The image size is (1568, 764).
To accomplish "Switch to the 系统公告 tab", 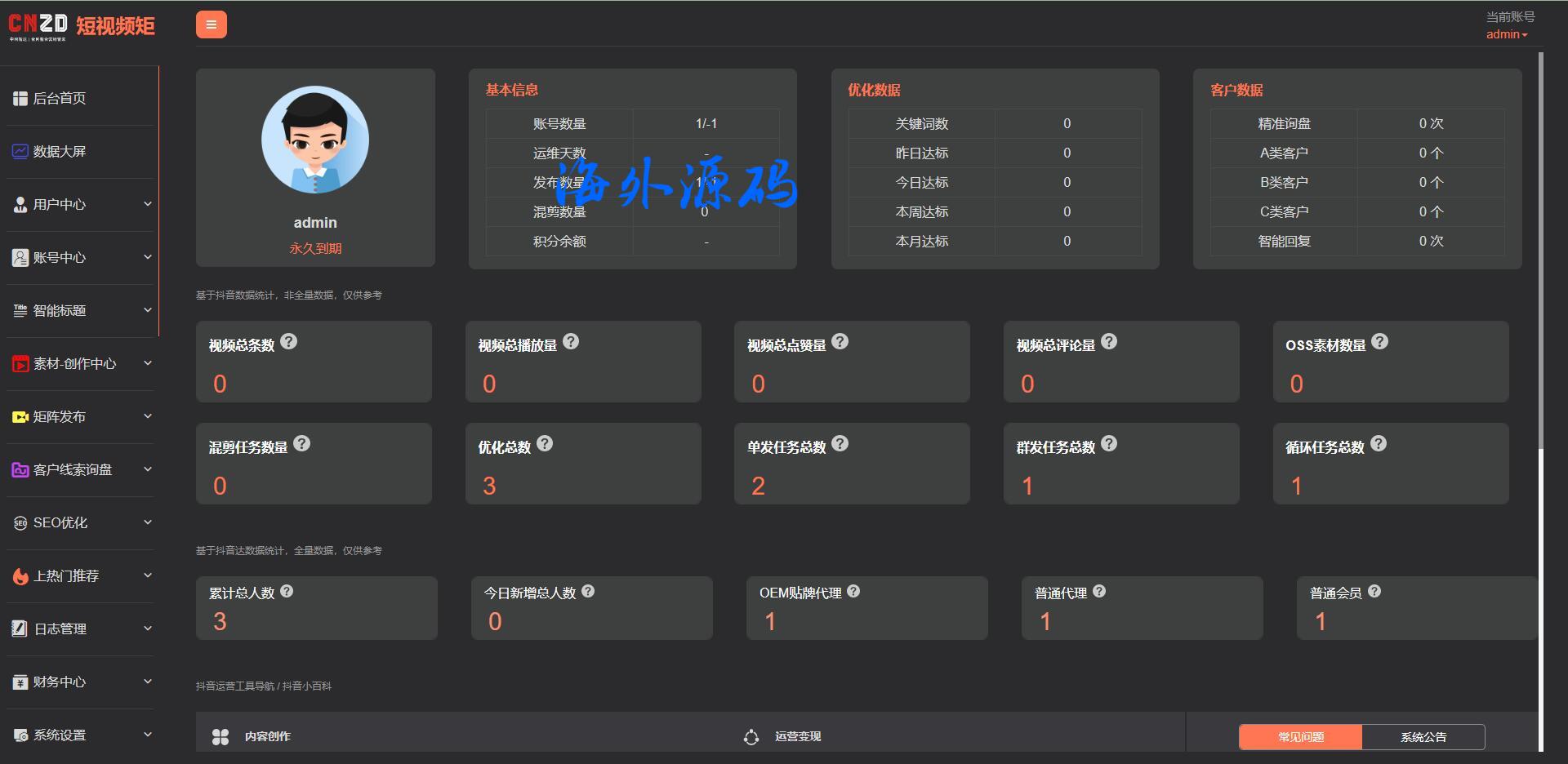I will [1423, 737].
